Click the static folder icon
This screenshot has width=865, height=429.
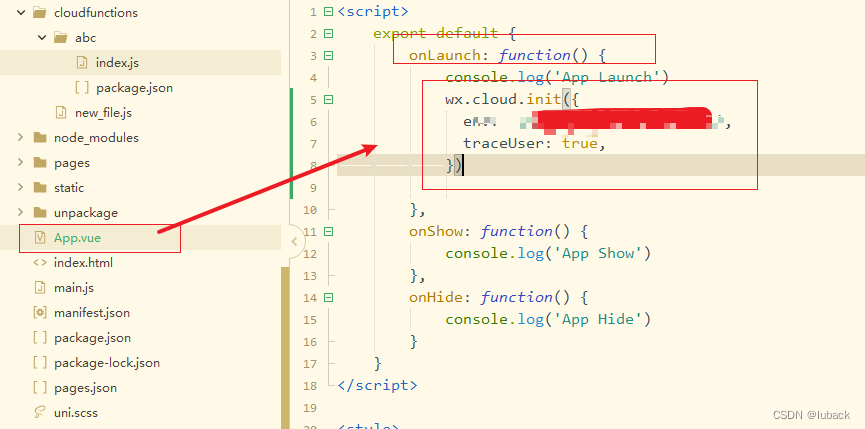pos(40,187)
